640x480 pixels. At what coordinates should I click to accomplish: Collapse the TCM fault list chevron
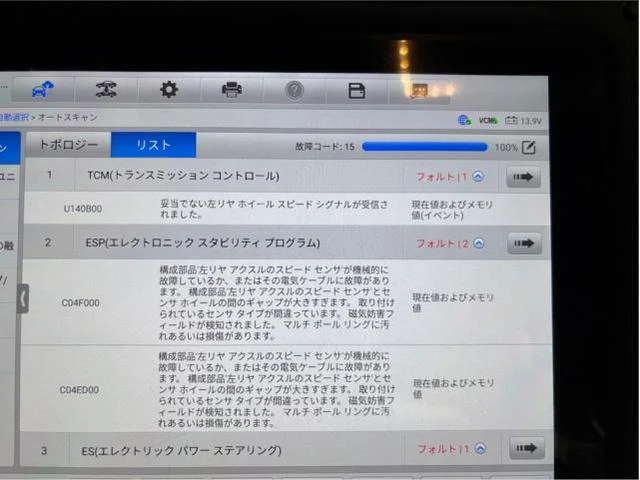tap(478, 177)
